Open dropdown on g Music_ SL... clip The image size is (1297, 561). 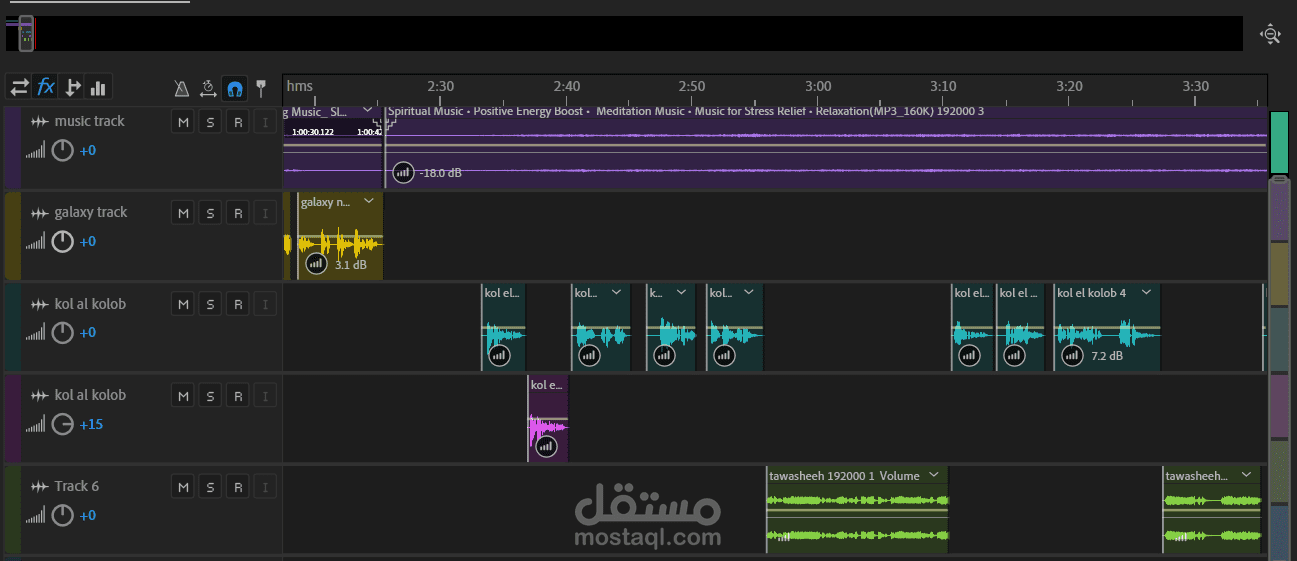[x=368, y=111]
